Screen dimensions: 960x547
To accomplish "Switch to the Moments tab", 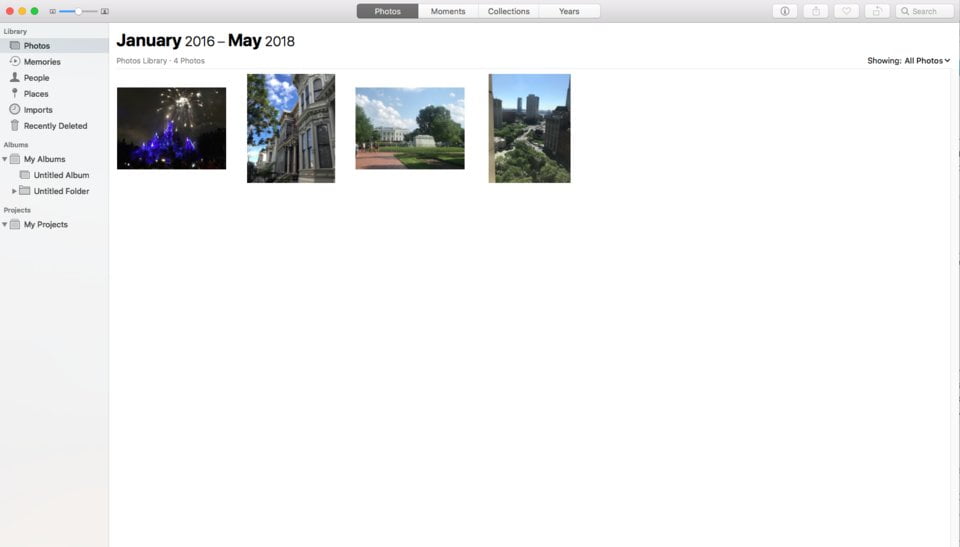I will [448, 11].
